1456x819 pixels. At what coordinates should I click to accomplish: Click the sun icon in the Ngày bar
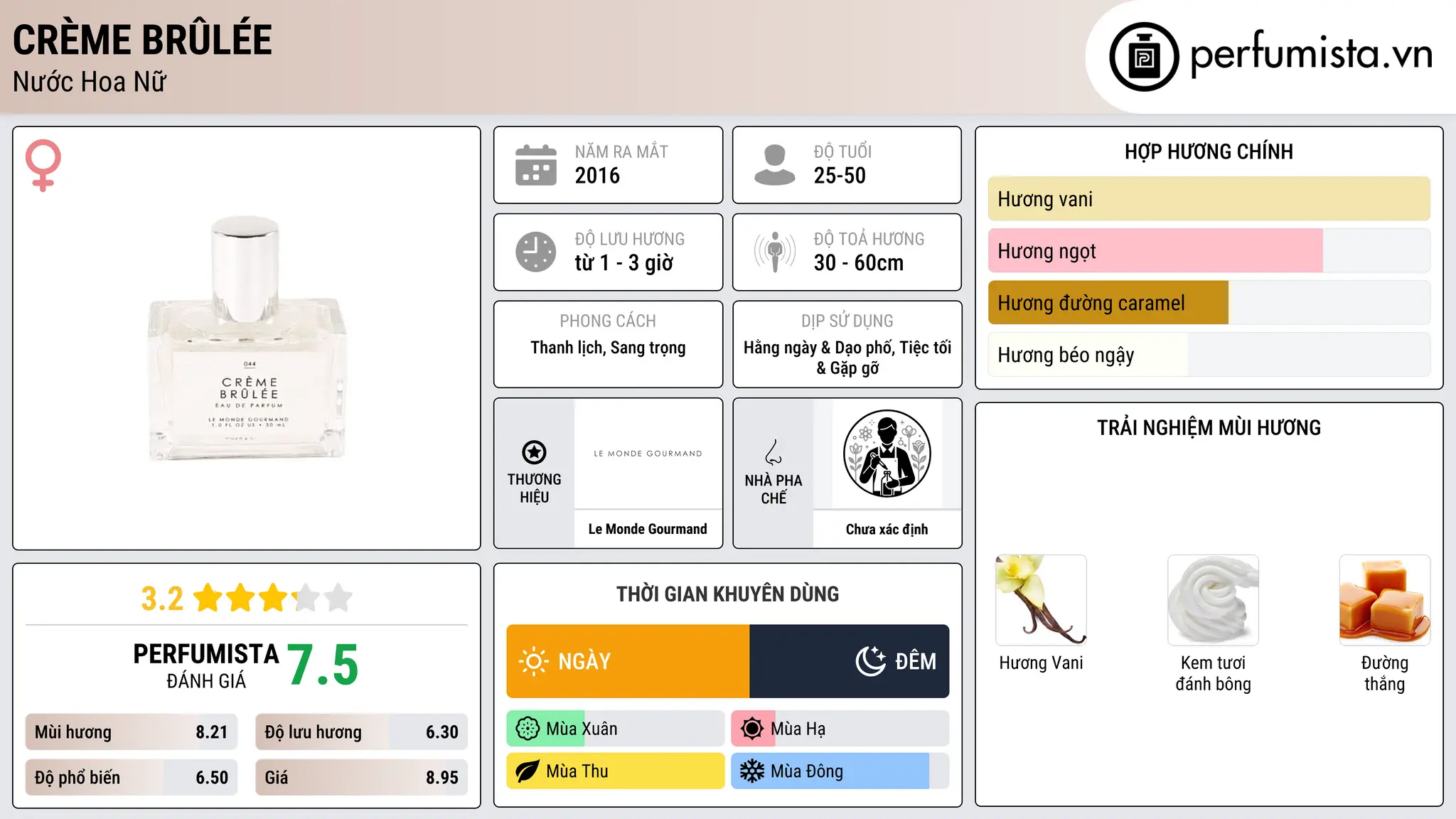coord(534,661)
